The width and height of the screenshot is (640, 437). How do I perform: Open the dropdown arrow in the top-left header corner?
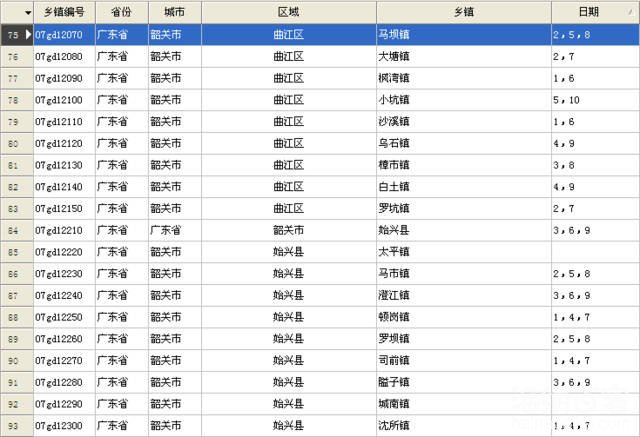click(28, 13)
